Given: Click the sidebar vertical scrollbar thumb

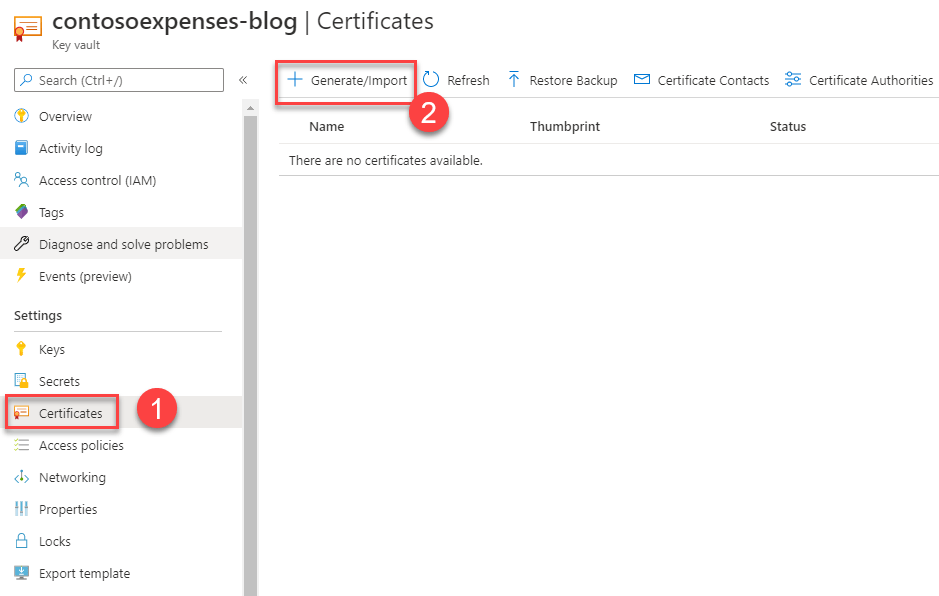Looking at the screenshot, I should point(250,356).
